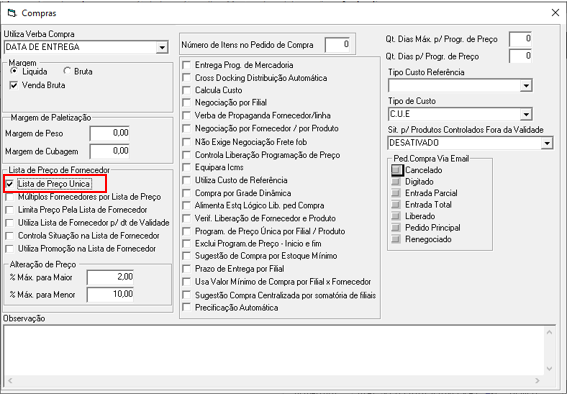Click Qt. Dias p/ Progr. de Preço field
Image resolution: width=570 pixels, height=397 pixels.
521,56
